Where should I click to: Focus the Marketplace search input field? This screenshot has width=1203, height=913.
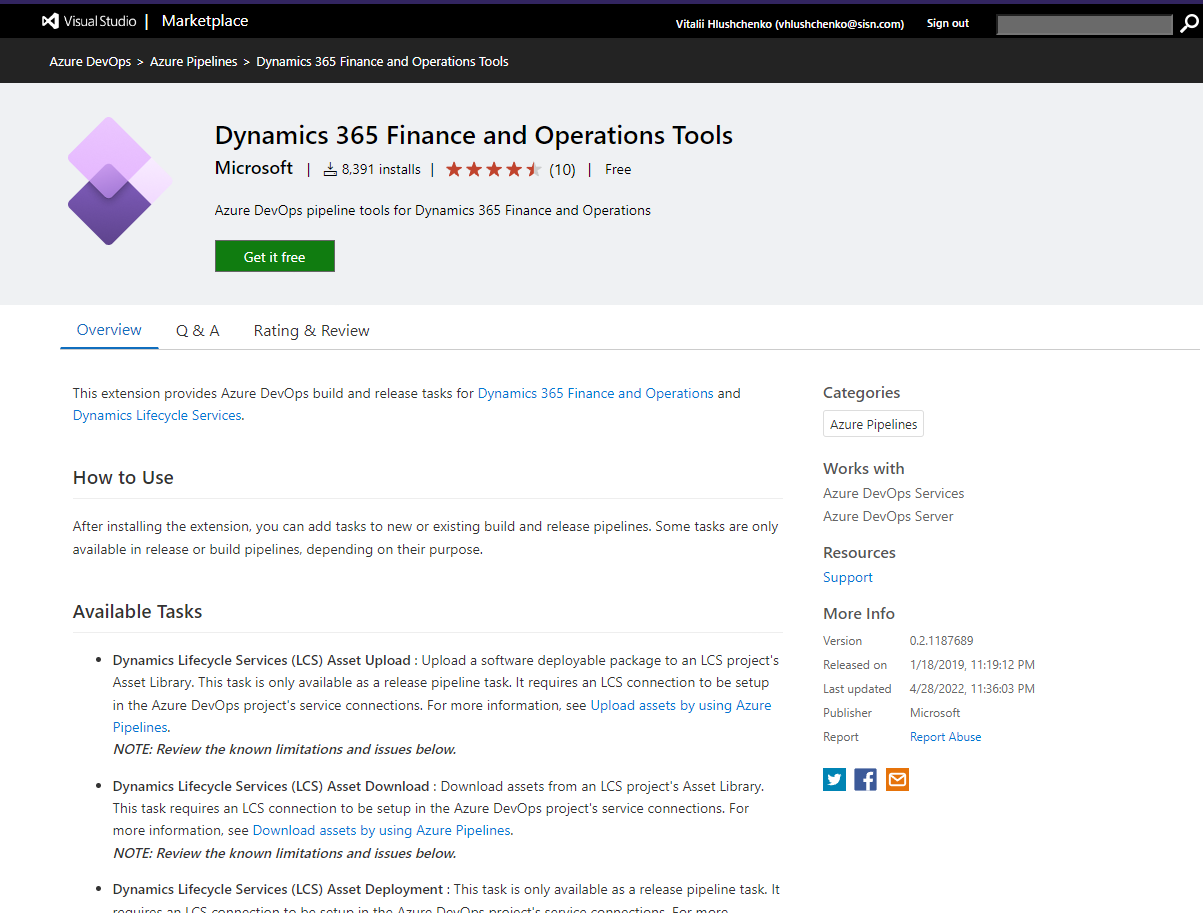coord(1084,25)
